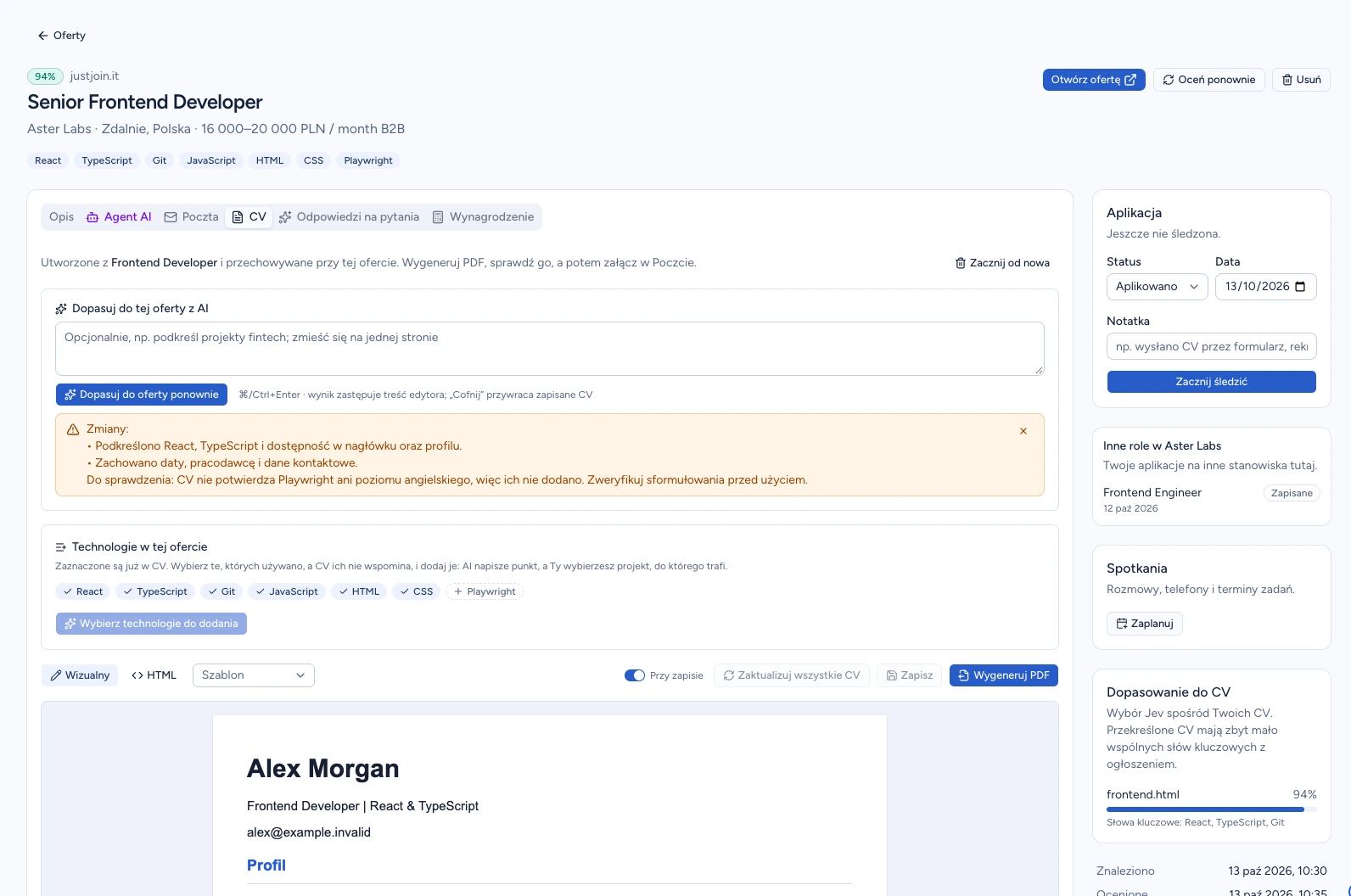Open the Frontend Engineer role entry
The width and height of the screenshot is (1351, 896).
click(x=1212, y=500)
